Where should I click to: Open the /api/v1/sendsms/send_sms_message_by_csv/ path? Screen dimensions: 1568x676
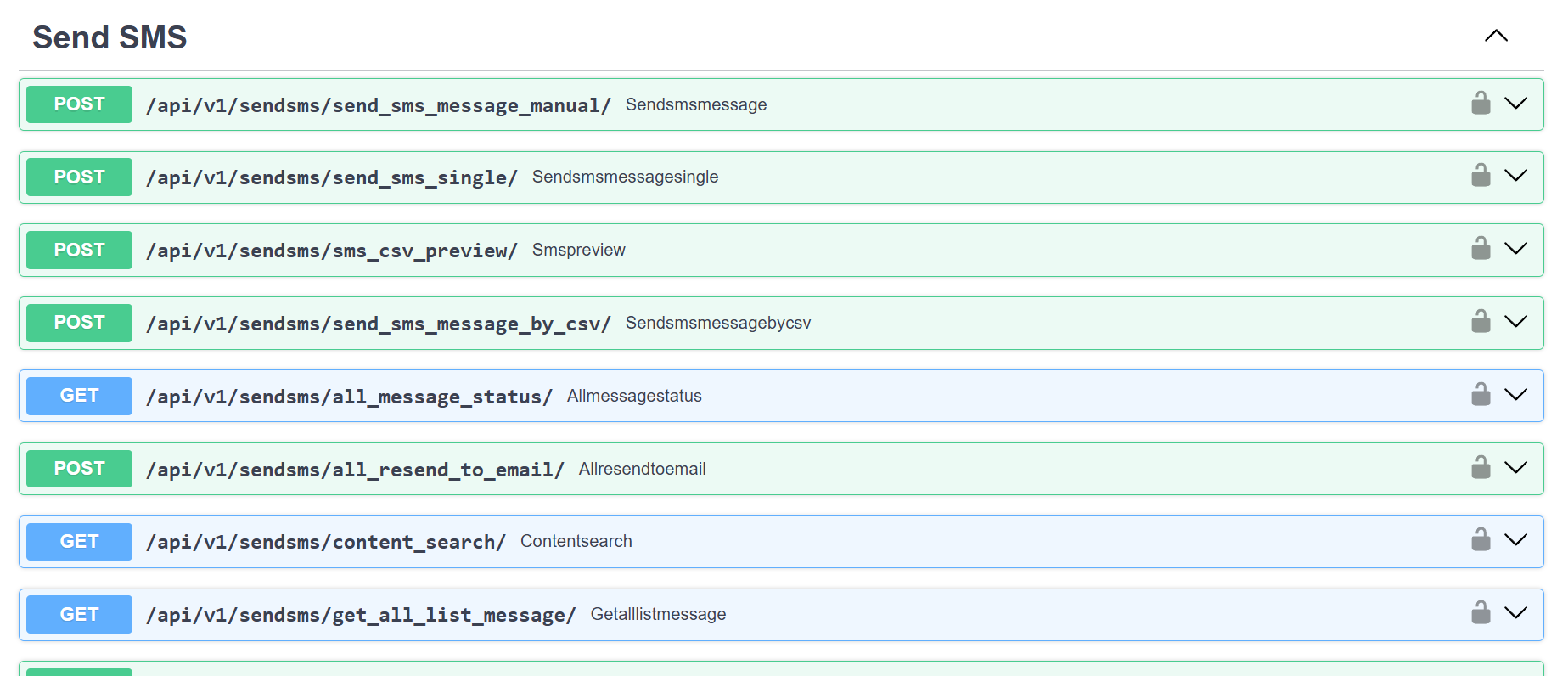378,324
